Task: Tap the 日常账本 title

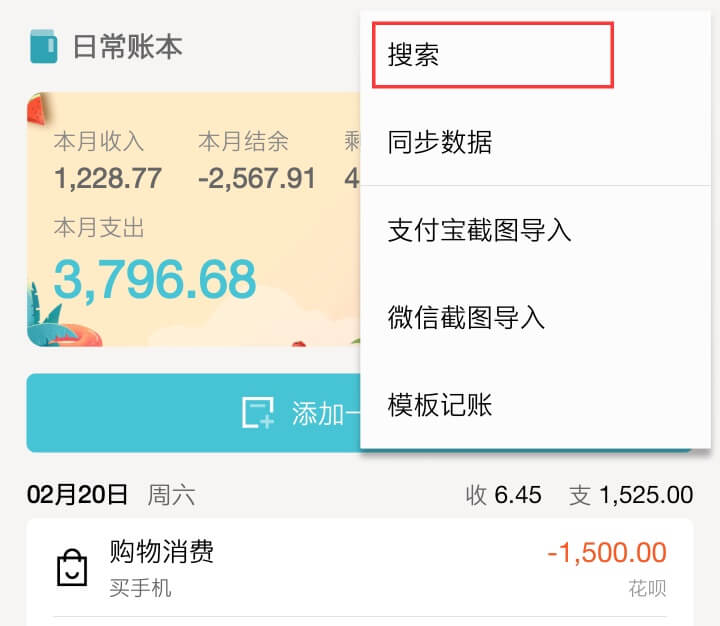Action: coord(128,46)
